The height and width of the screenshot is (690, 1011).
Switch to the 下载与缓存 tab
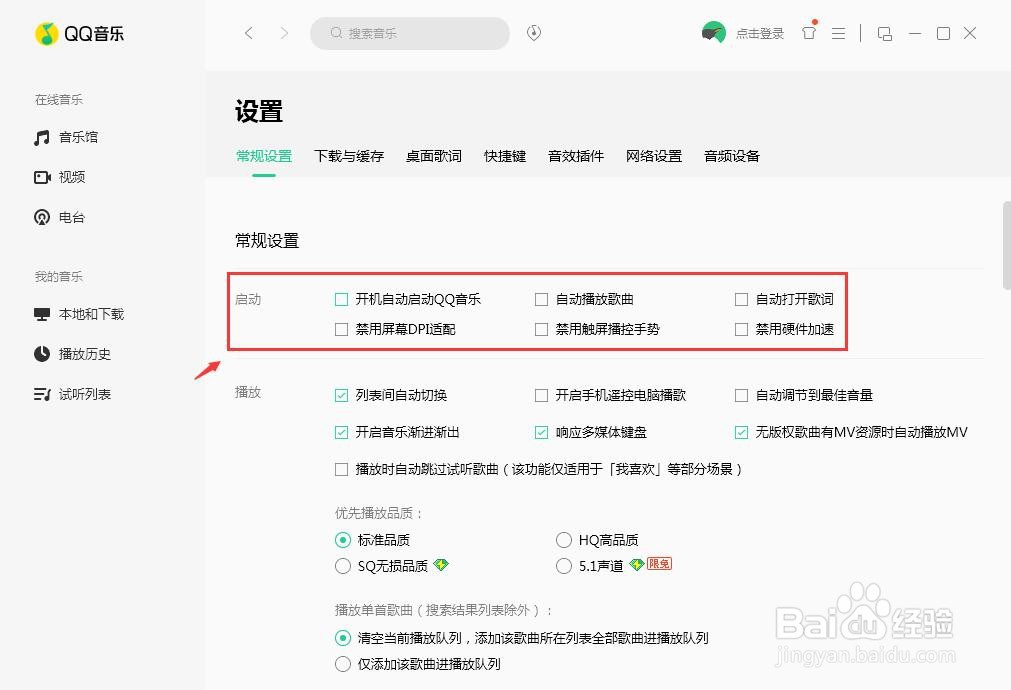pos(348,156)
